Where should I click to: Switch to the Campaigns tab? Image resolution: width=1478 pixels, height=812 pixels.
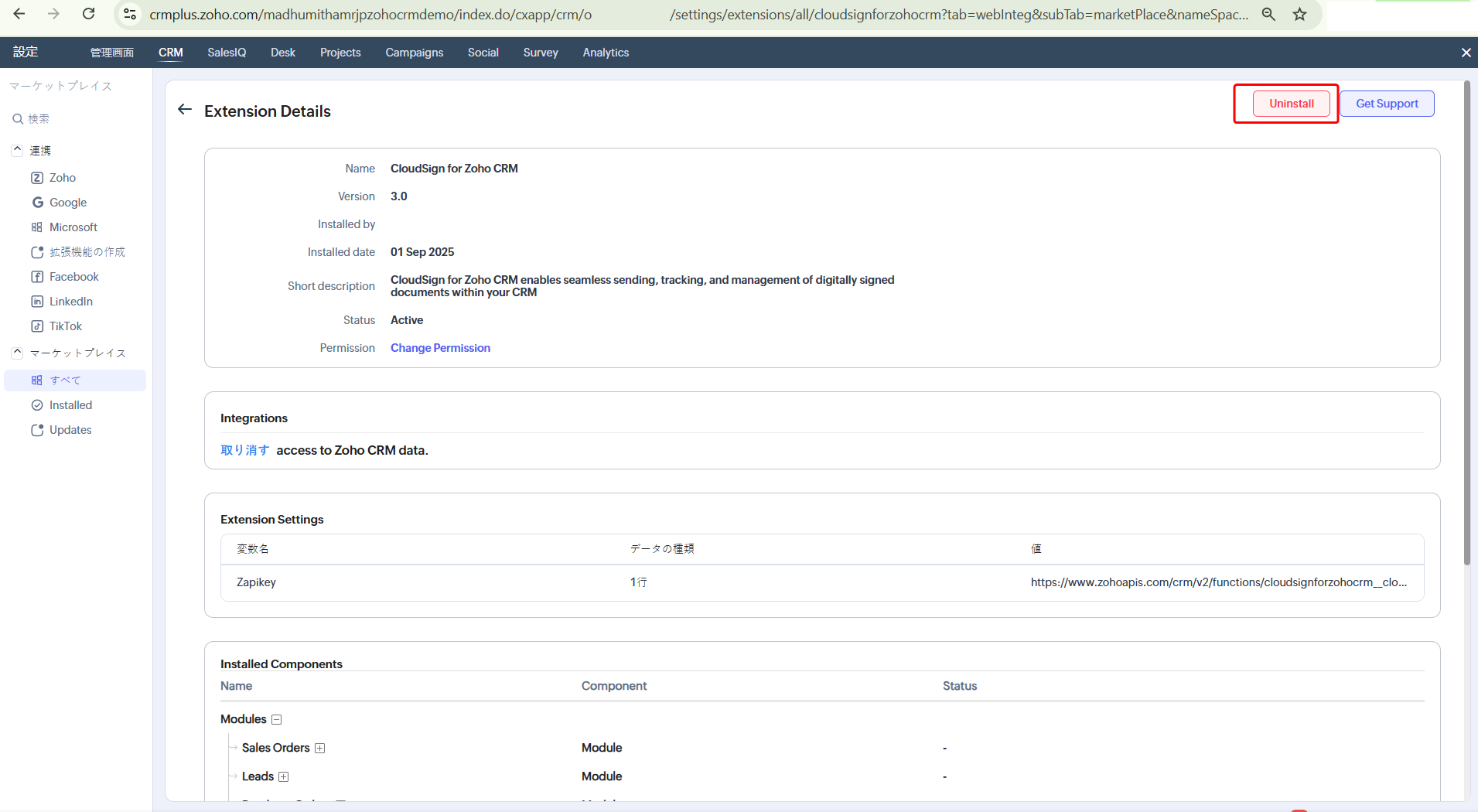point(415,53)
